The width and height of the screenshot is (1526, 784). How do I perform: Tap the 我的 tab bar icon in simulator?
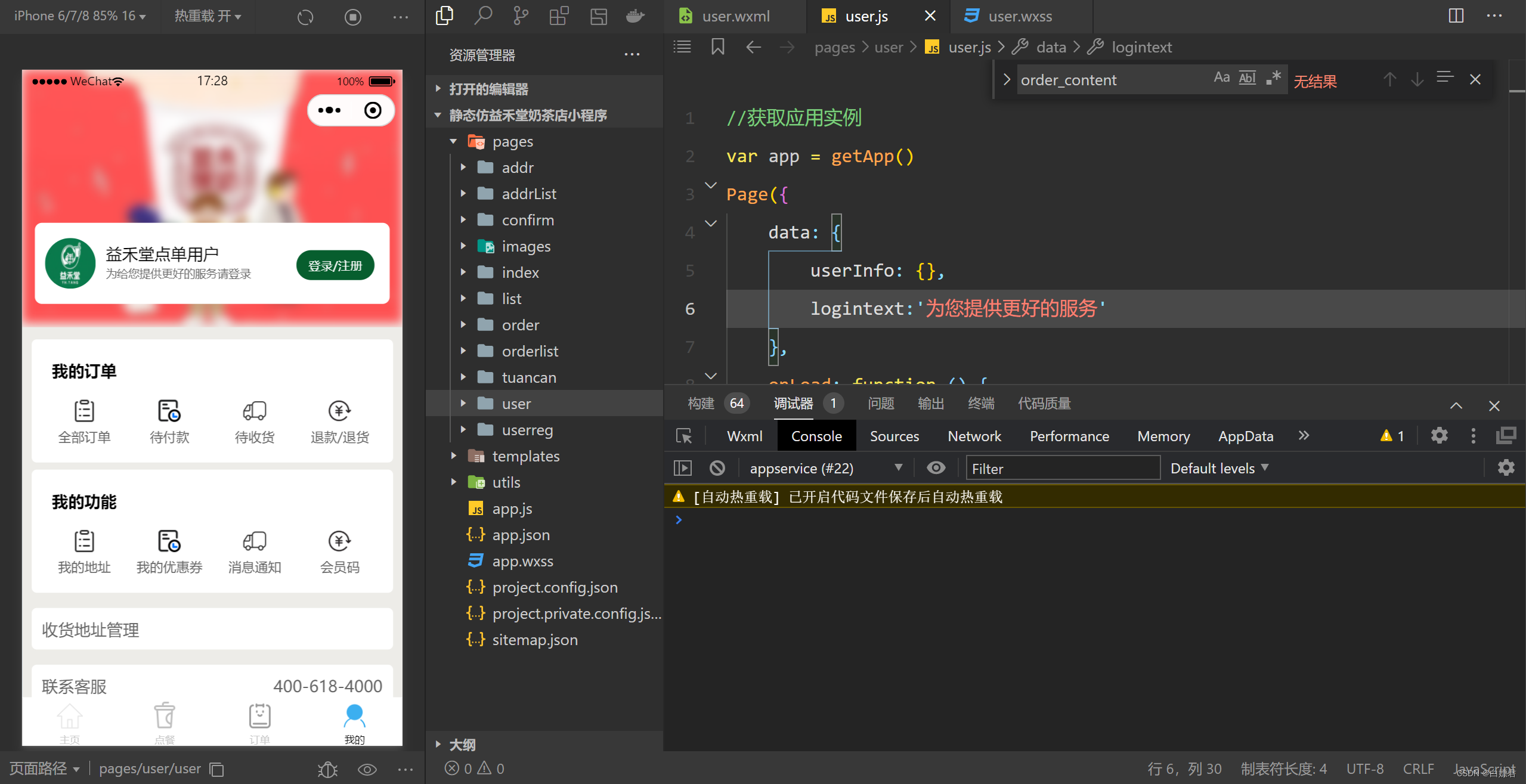354,717
